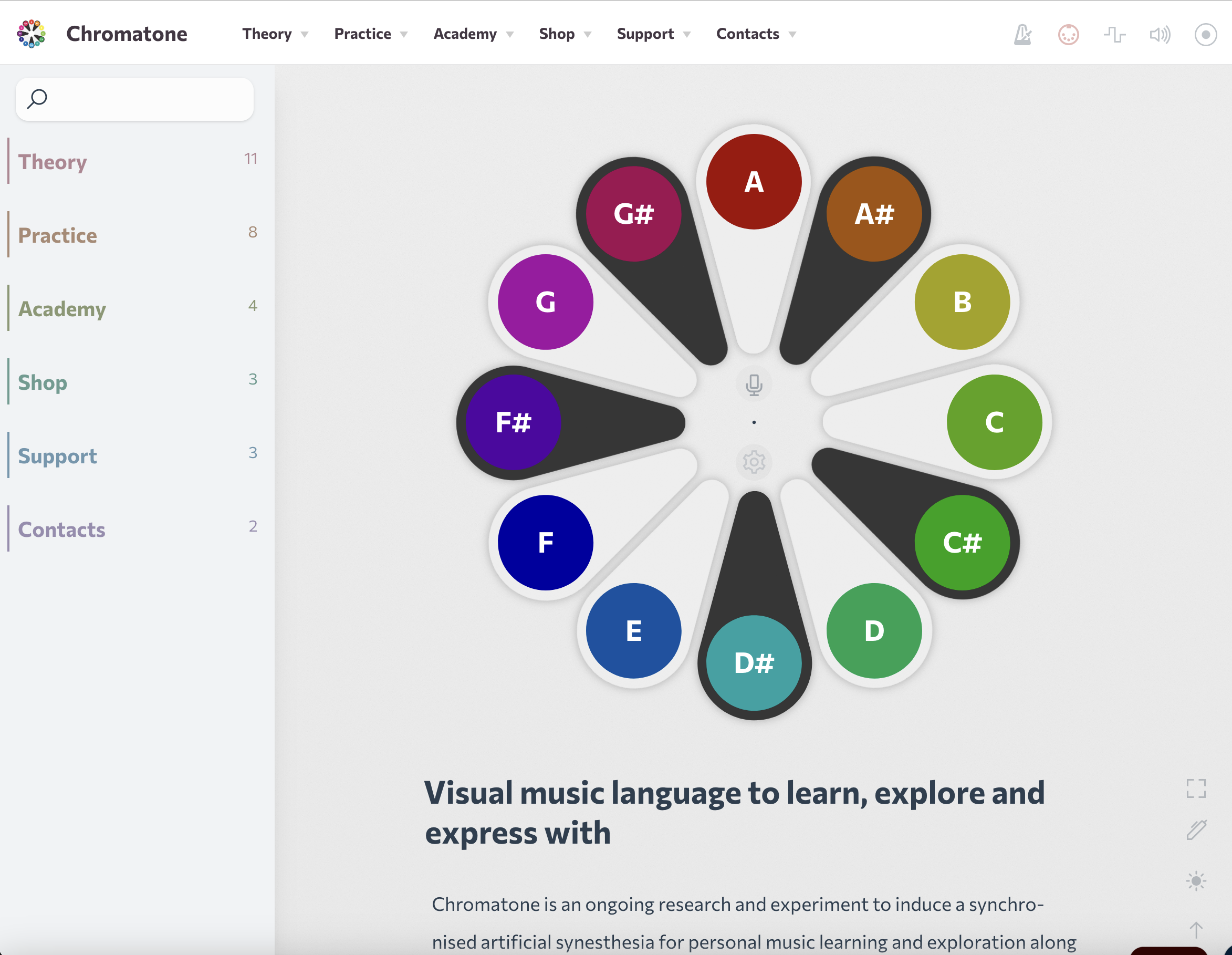This screenshot has height=955, width=1232.
Task: Open the Academy menu in top navigation
Action: (465, 34)
